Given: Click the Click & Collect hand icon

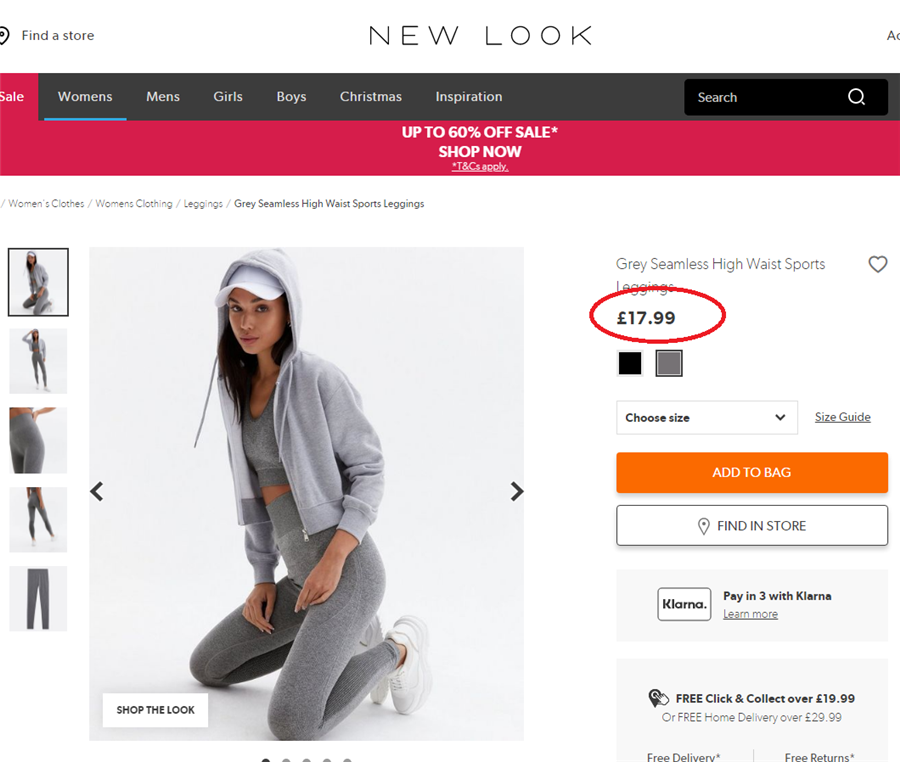Looking at the screenshot, I should click(658, 698).
